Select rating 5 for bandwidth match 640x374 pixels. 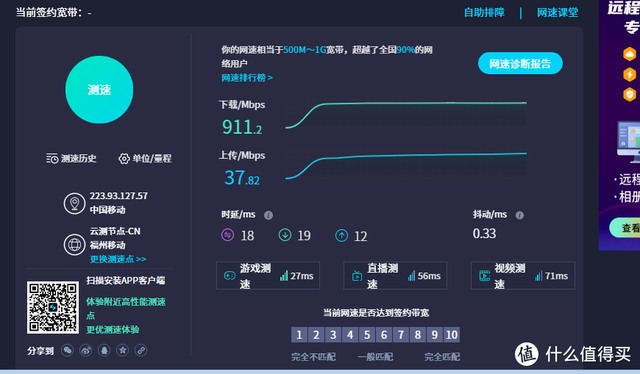(367, 335)
